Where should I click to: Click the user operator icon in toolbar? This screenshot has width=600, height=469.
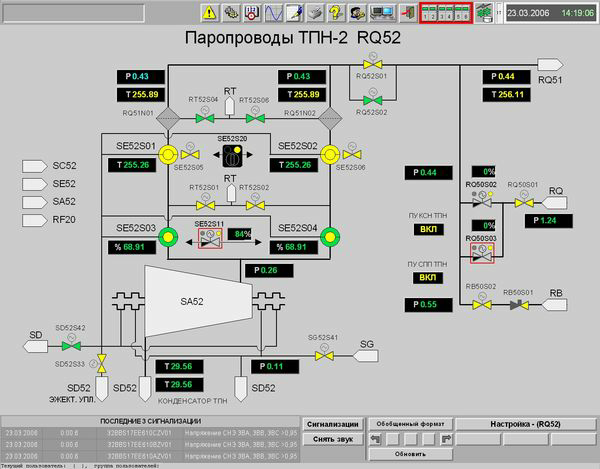[357, 13]
